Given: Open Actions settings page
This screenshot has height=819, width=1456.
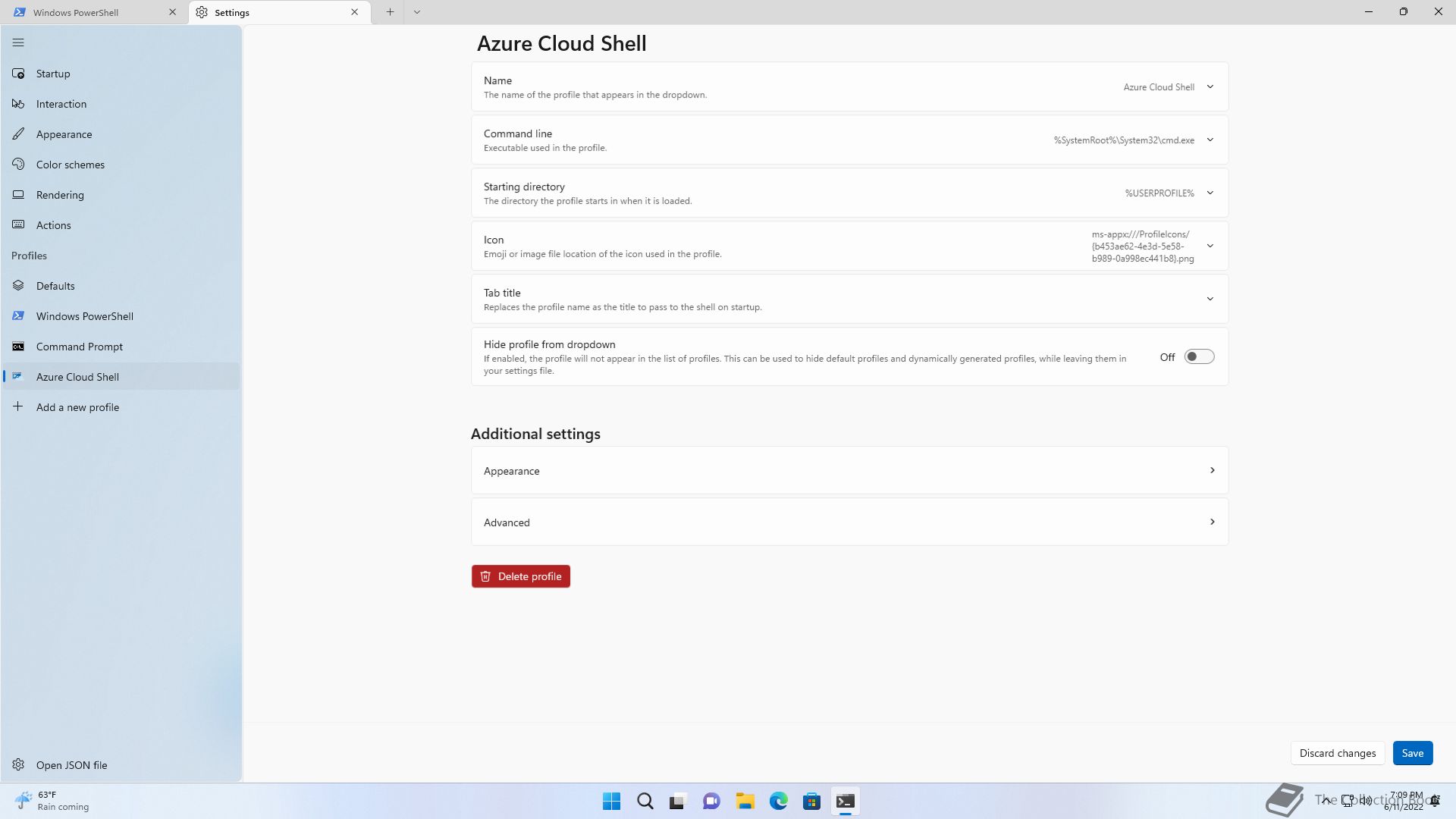Looking at the screenshot, I should (x=121, y=225).
